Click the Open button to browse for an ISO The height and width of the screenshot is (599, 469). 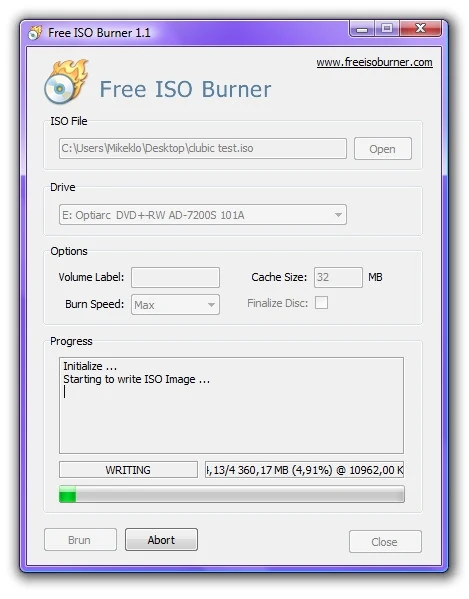pos(383,149)
